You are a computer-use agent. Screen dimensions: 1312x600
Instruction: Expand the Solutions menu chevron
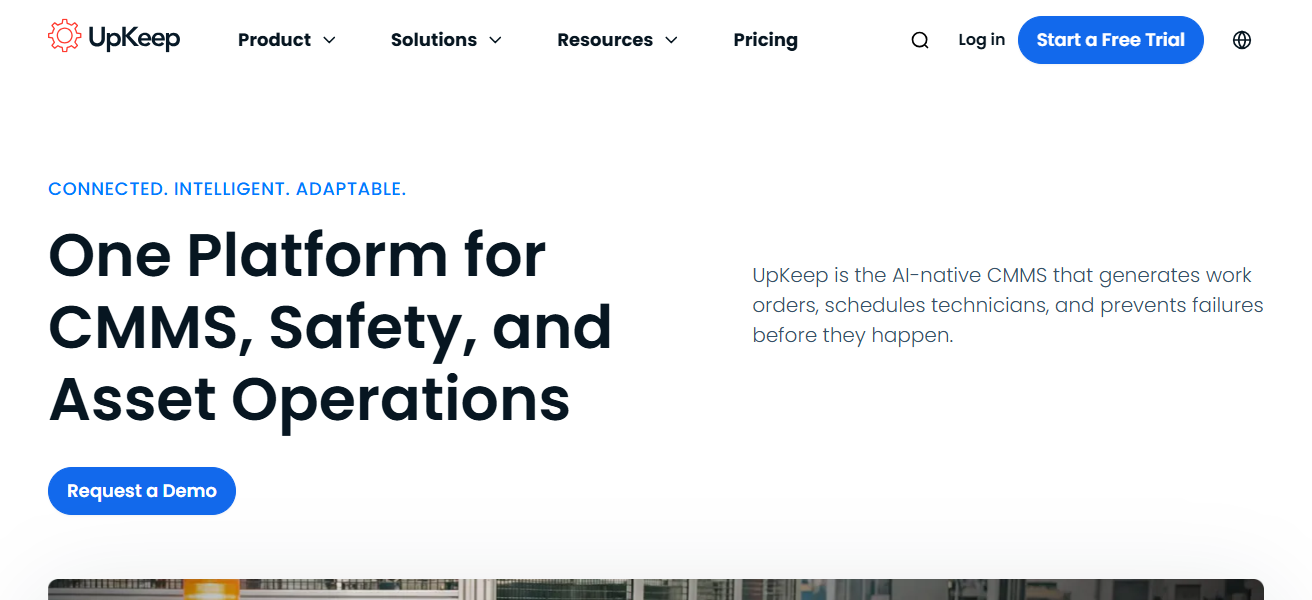click(495, 40)
